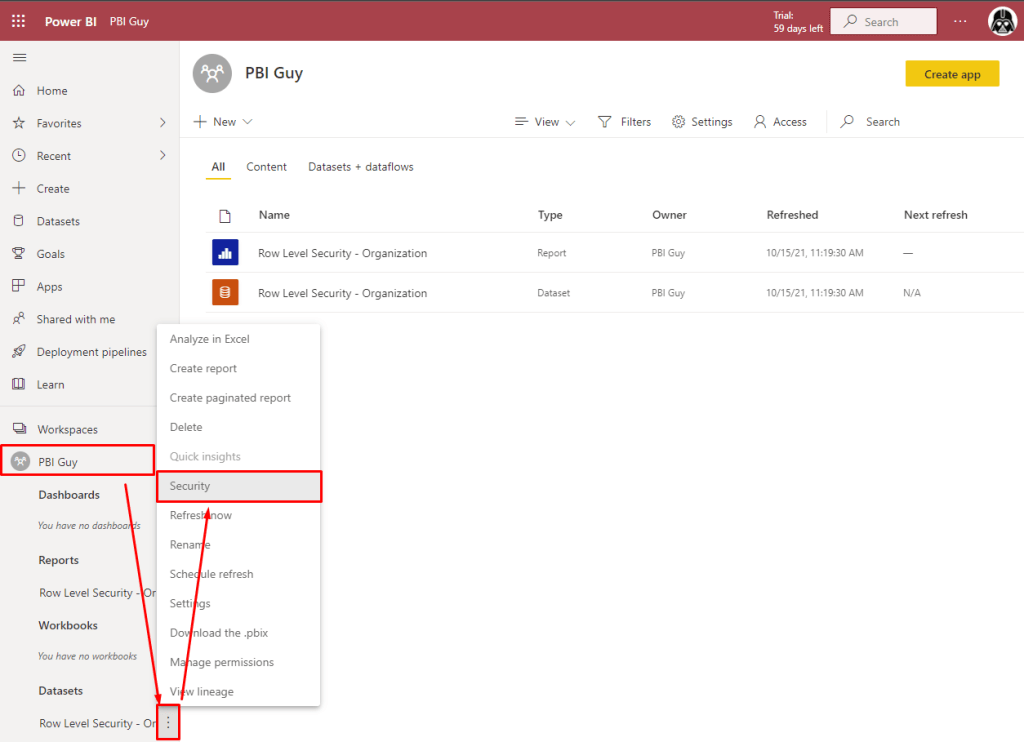Open the New dropdown

tap(223, 122)
